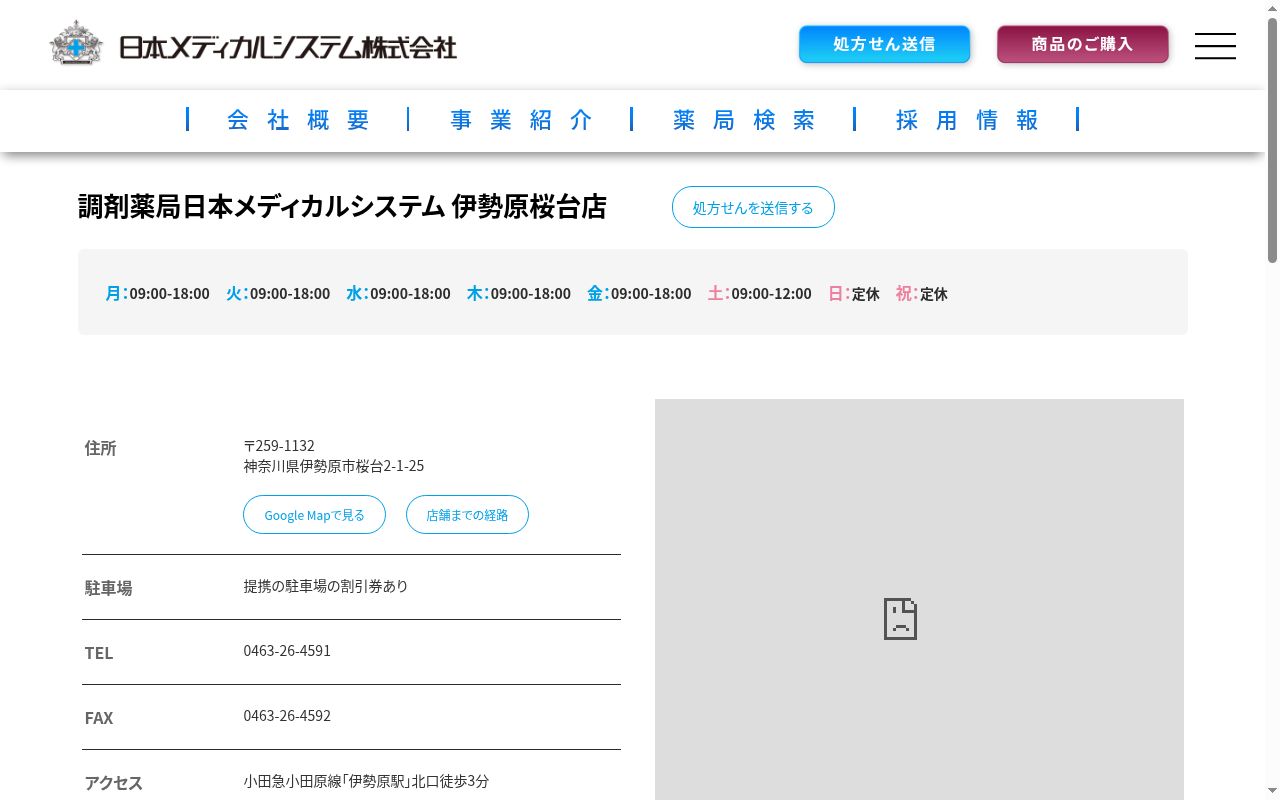
Task: Click Wednesday hours 水 09:00-18:00
Action: (398, 293)
